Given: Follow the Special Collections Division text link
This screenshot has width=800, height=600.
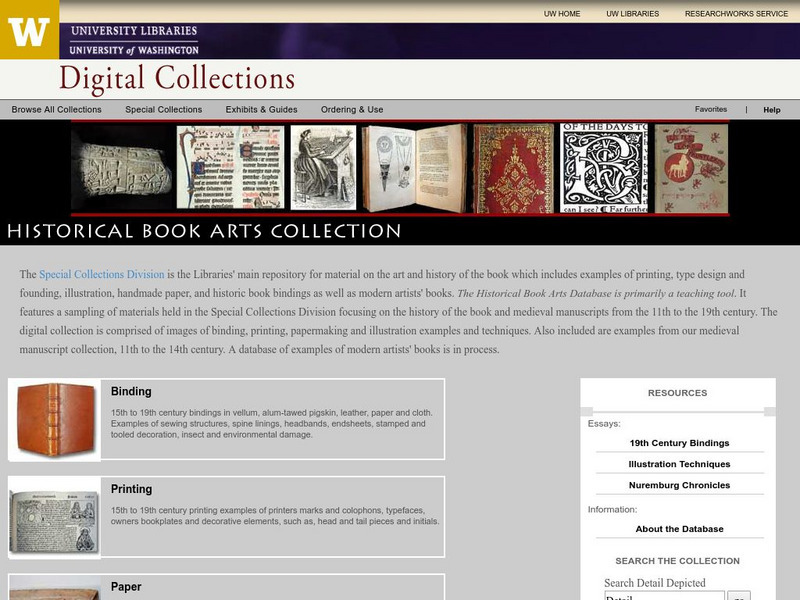Looking at the screenshot, I should (x=102, y=274).
